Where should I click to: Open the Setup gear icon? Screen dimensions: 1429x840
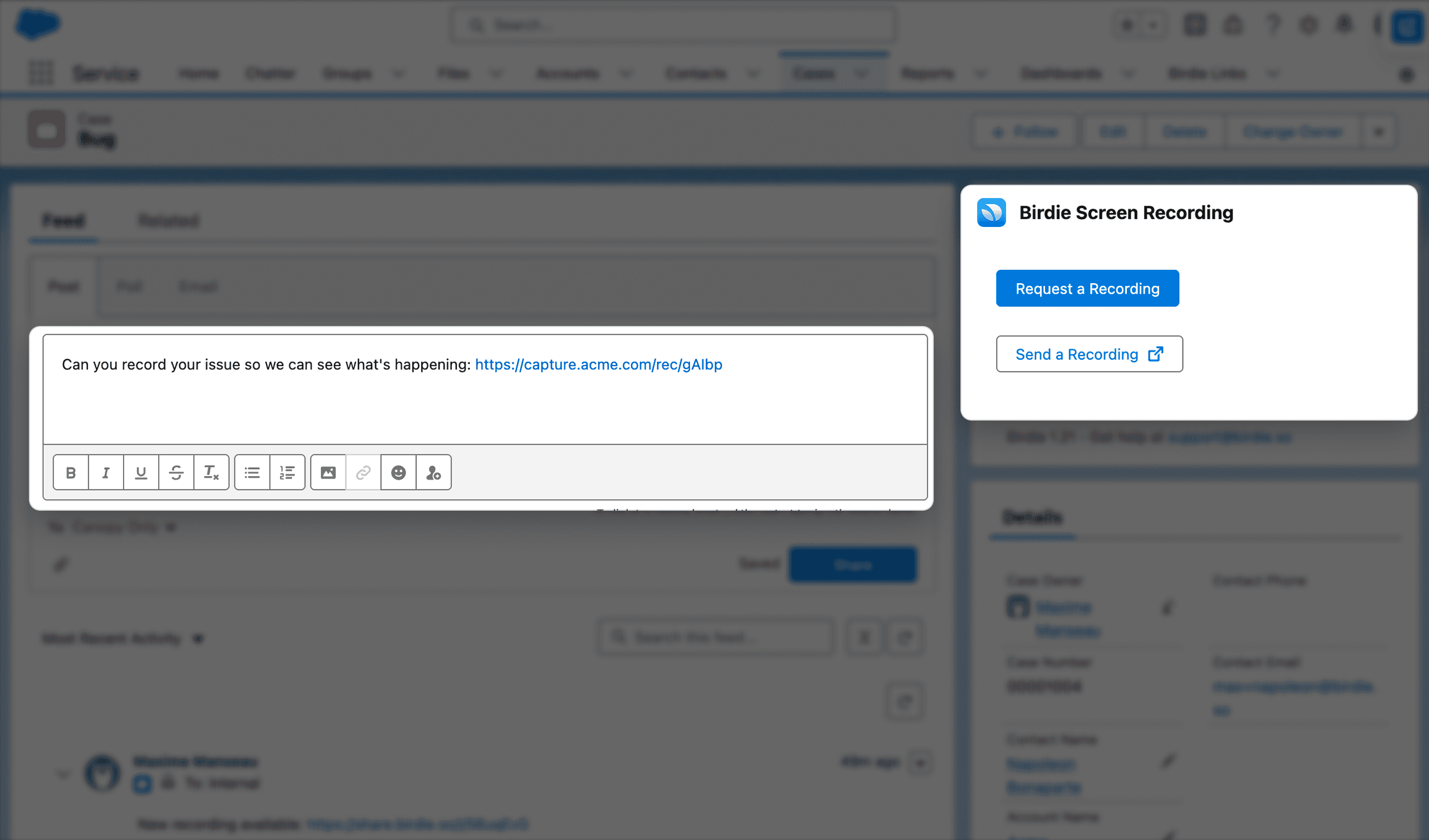[x=1308, y=25]
